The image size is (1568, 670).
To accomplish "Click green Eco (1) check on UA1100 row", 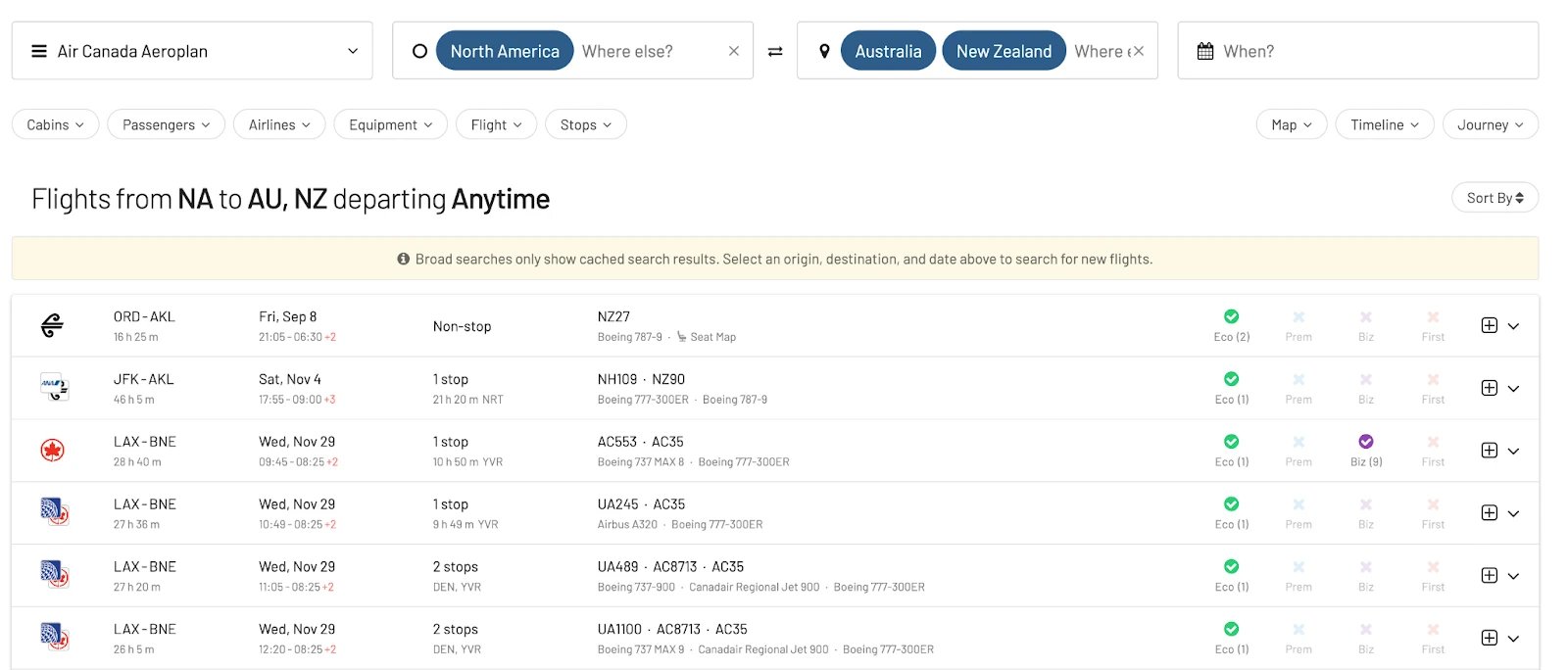I will [x=1232, y=629].
